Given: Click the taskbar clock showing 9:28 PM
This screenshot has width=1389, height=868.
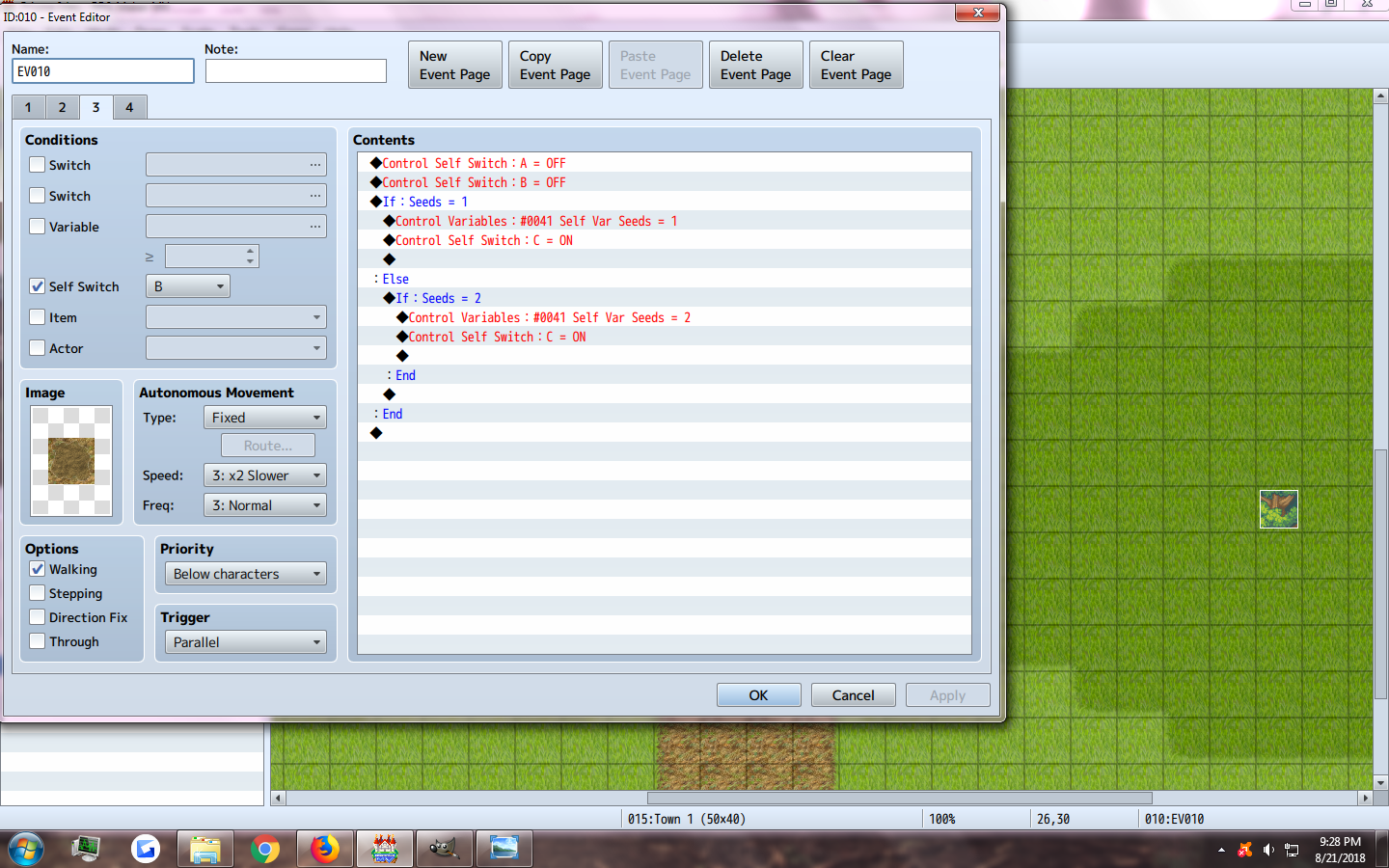Looking at the screenshot, I should tap(1340, 850).
